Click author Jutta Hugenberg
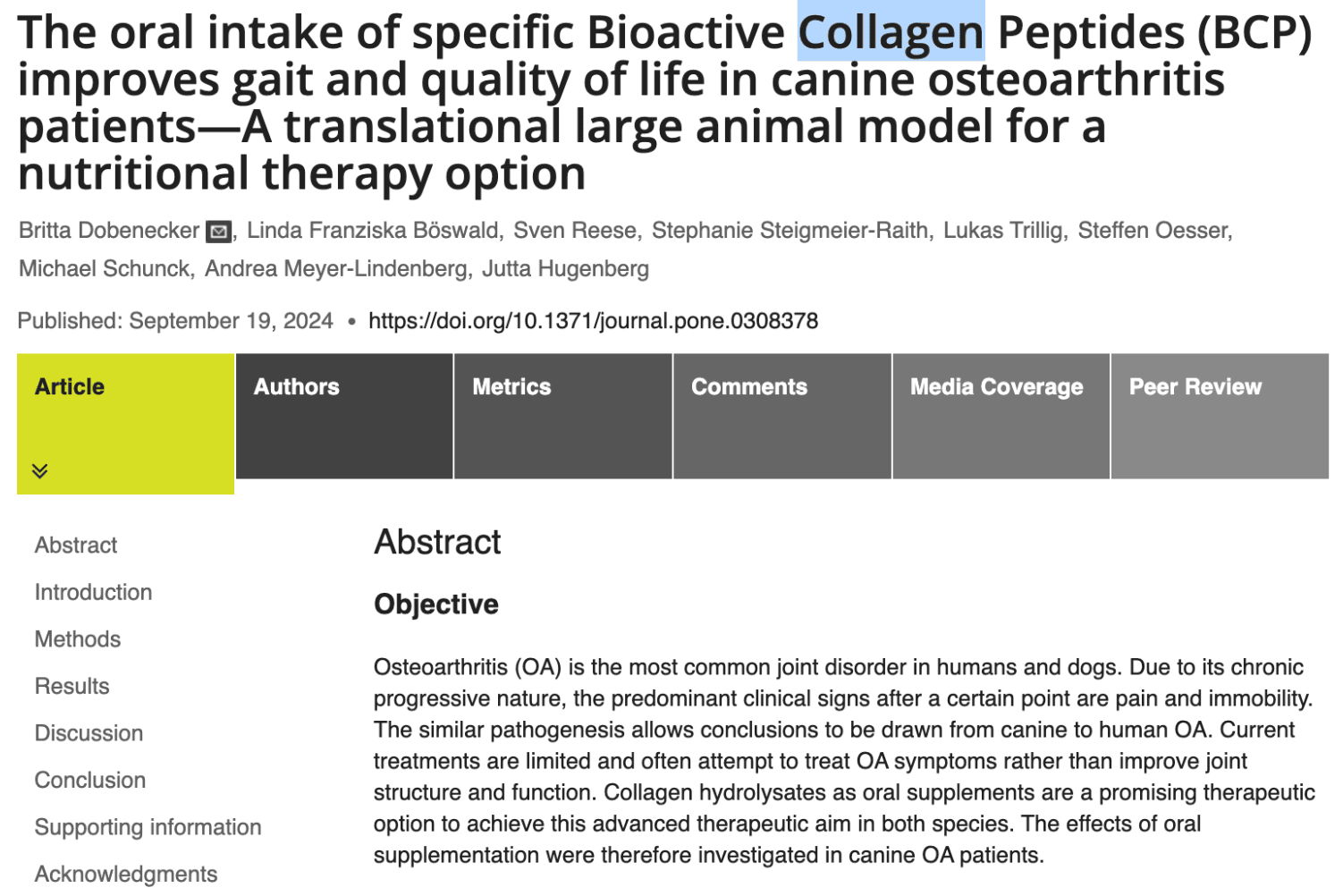1343x896 pixels. click(565, 269)
